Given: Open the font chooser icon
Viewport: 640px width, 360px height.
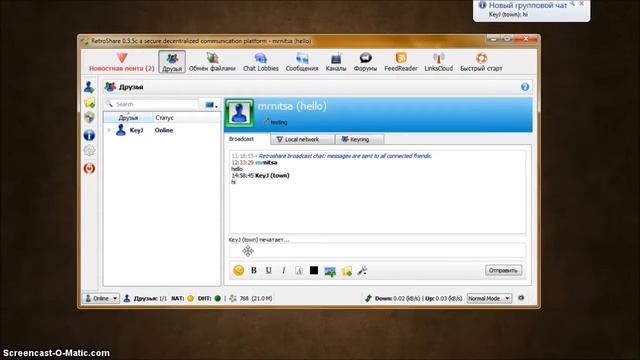Looking at the screenshot, I should [x=299, y=270].
